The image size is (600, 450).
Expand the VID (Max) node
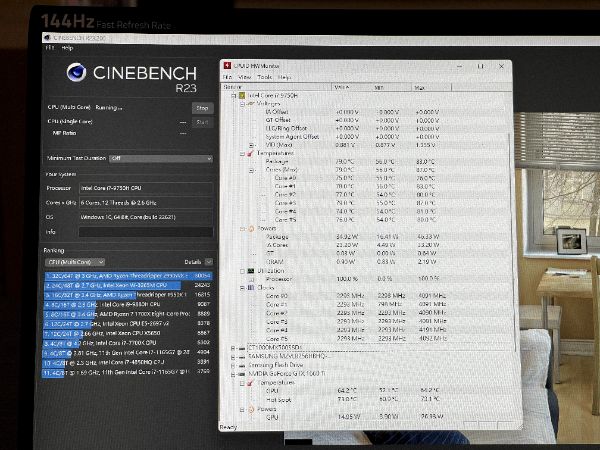pyautogui.click(x=251, y=145)
